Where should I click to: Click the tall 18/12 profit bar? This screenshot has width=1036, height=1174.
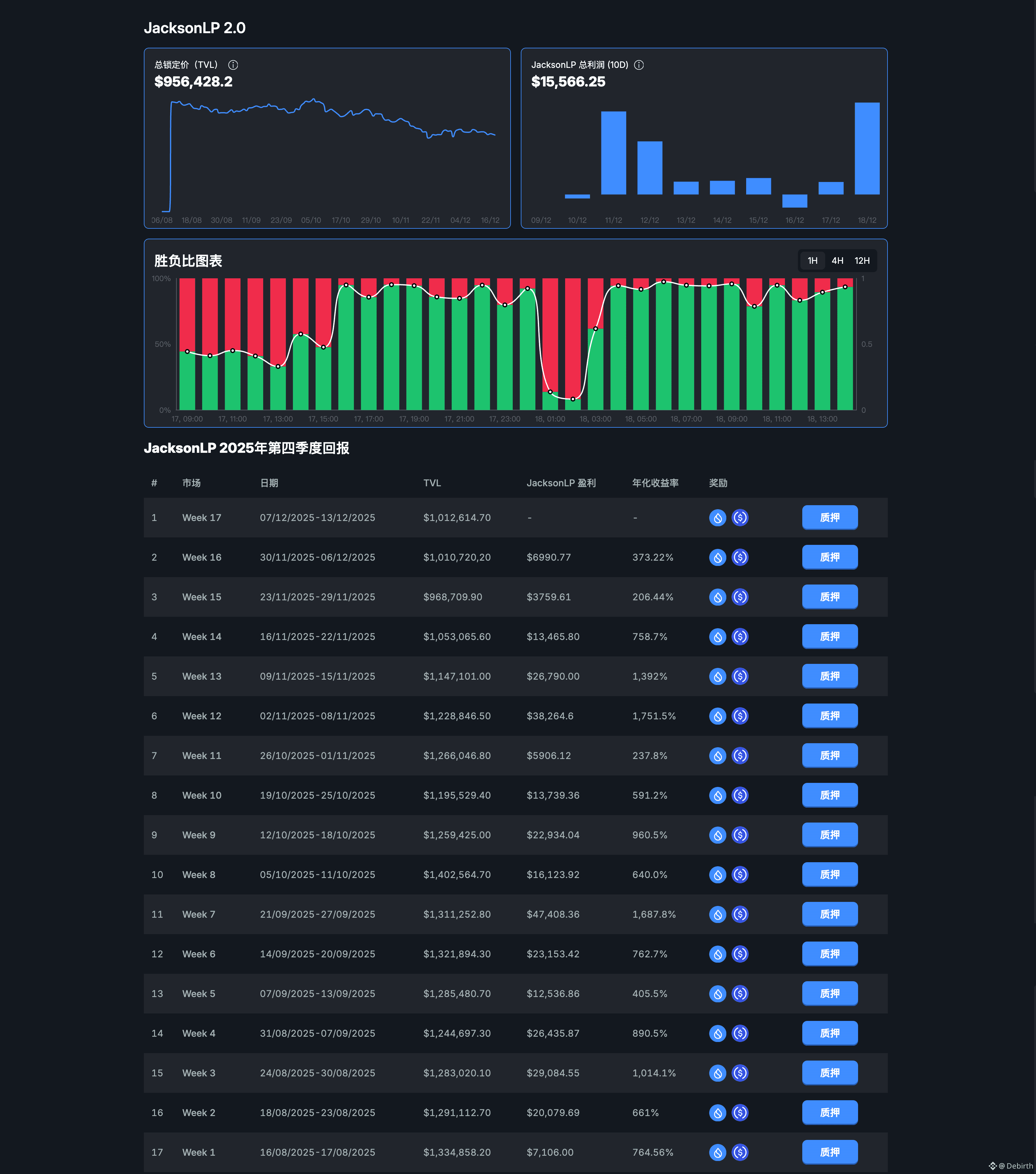pyautogui.click(x=866, y=149)
